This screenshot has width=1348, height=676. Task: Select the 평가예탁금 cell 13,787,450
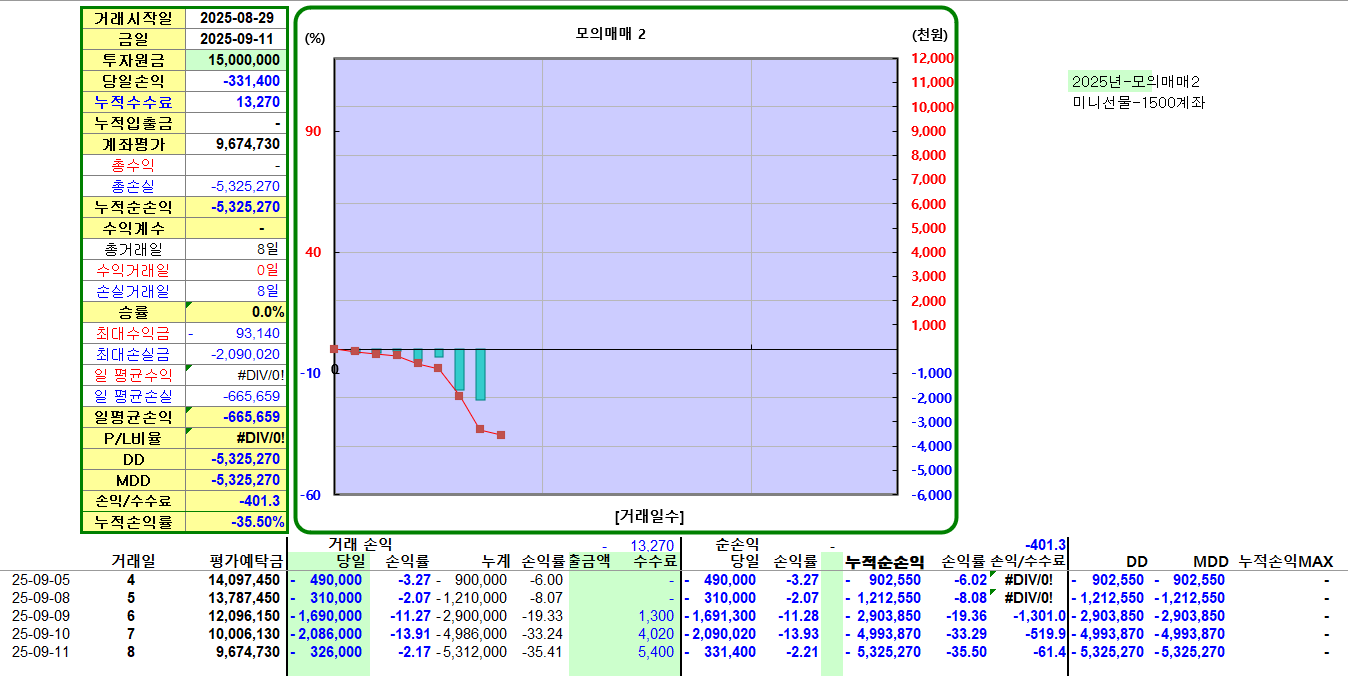[x=244, y=598]
